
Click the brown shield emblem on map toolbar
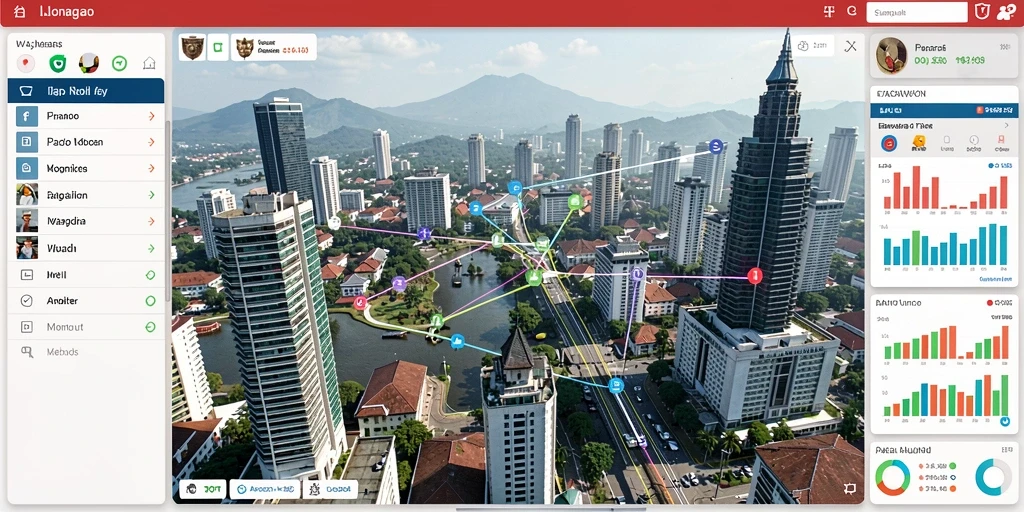[192, 48]
